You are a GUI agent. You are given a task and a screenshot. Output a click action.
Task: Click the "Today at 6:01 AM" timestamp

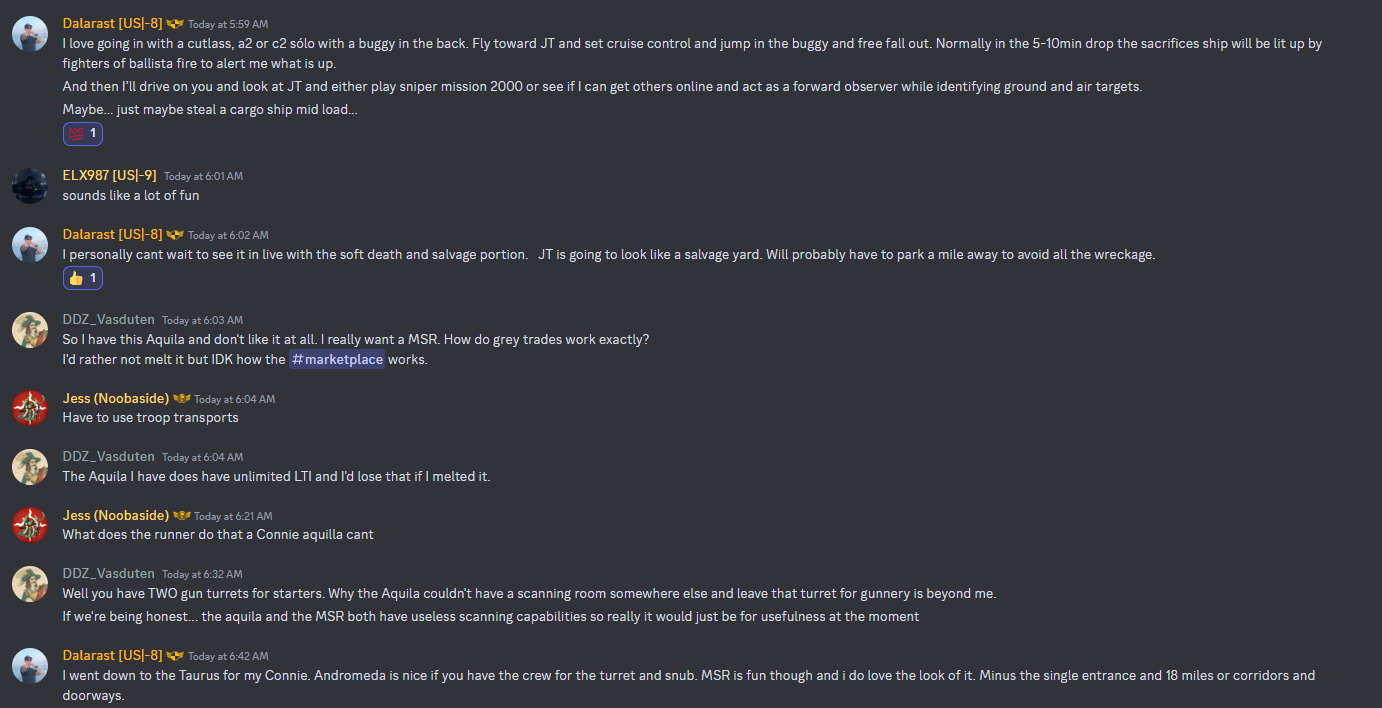coord(203,176)
